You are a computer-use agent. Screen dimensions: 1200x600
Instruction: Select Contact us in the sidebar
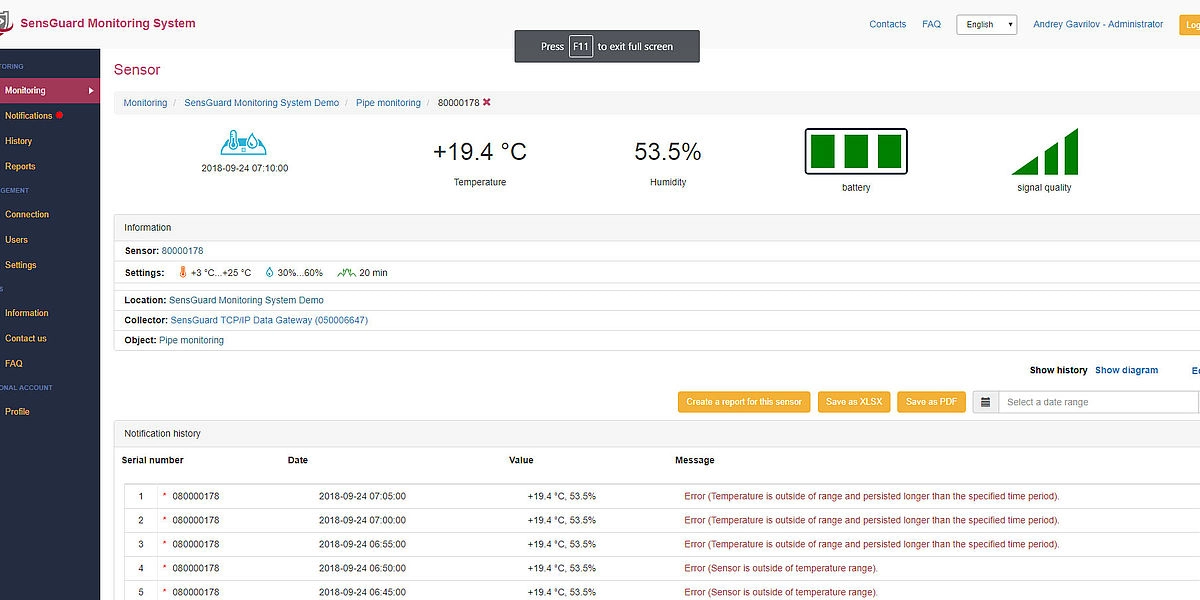pyautogui.click(x=26, y=338)
